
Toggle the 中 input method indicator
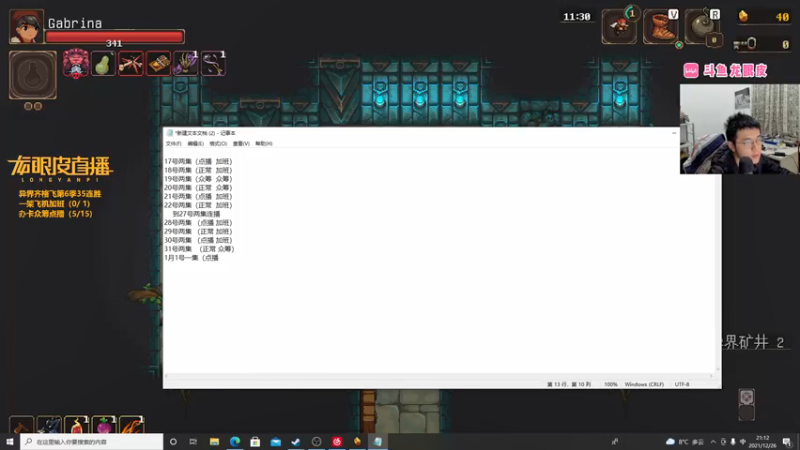pos(743,442)
